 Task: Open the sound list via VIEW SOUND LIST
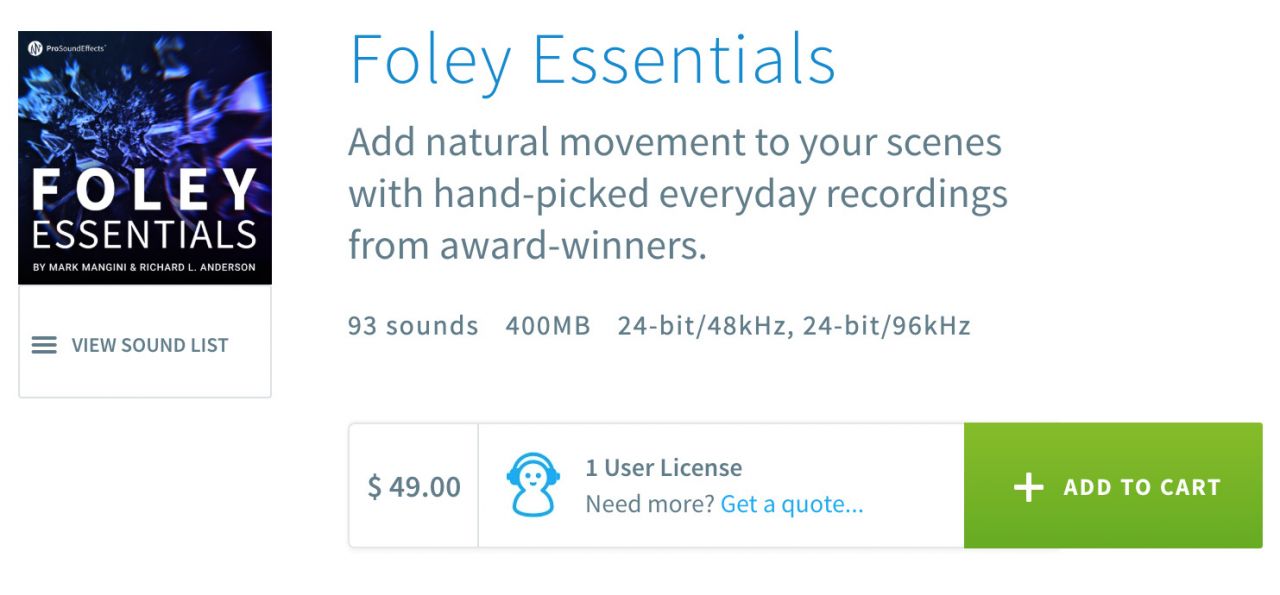coord(149,344)
